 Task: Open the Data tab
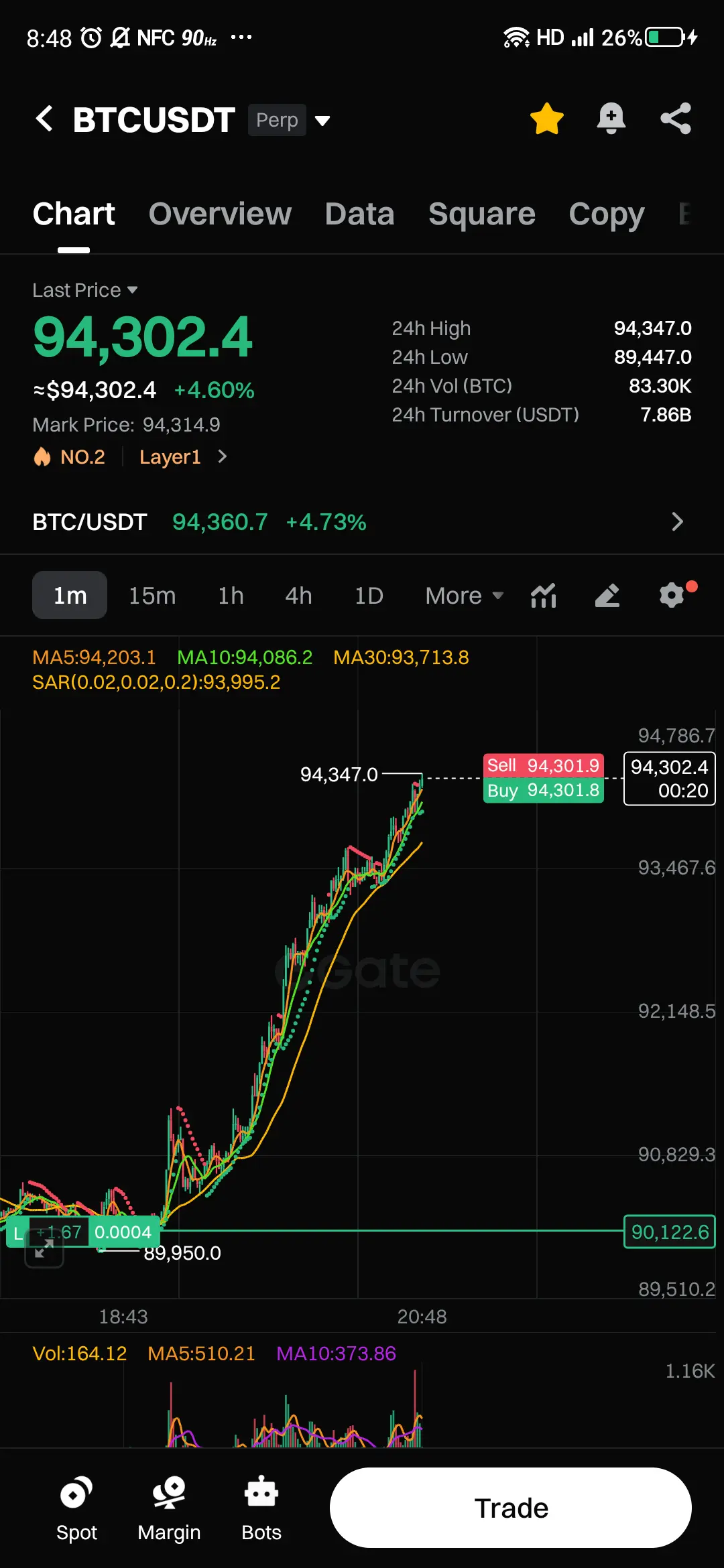click(359, 214)
